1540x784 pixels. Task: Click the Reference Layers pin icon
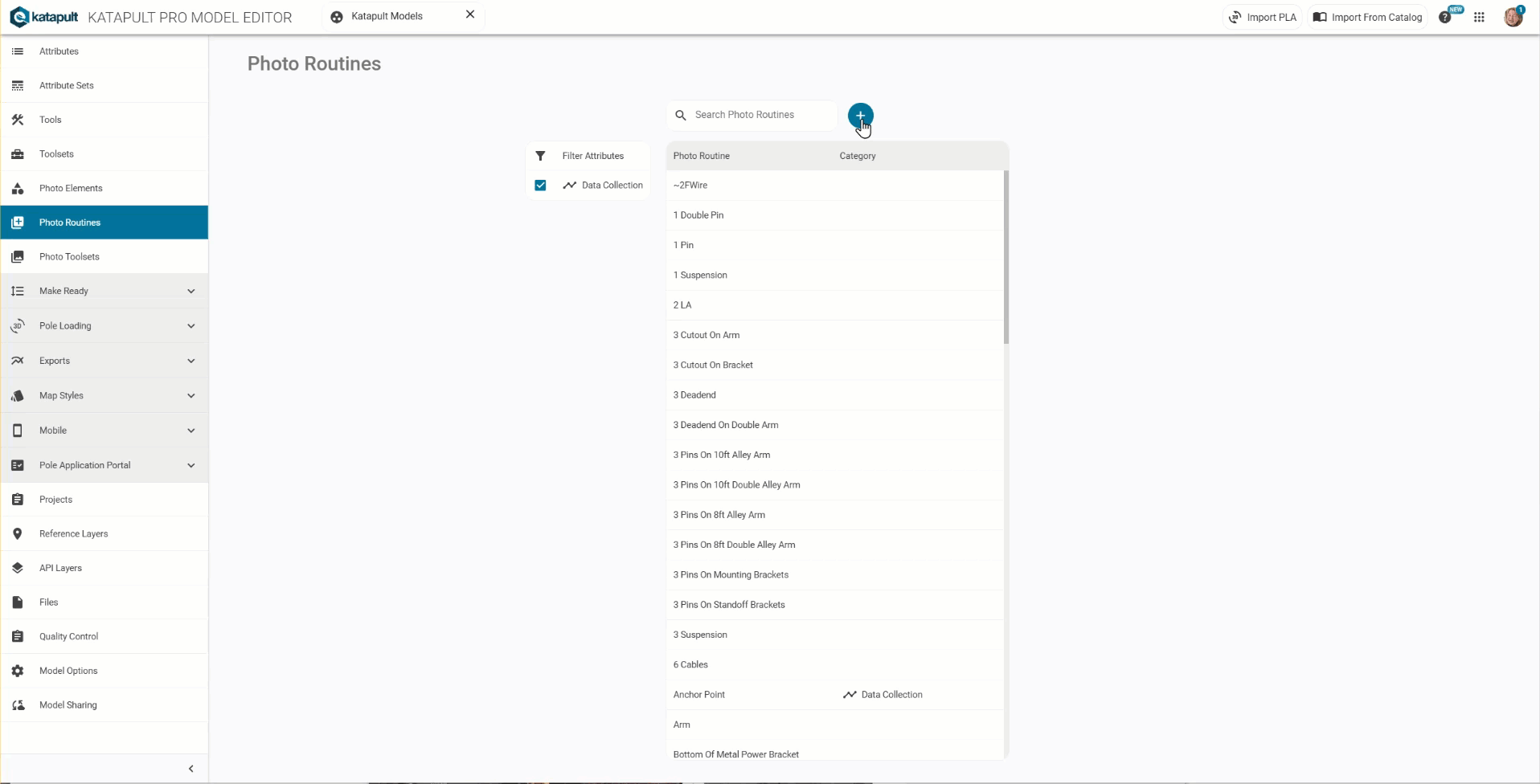pos(18,534)
